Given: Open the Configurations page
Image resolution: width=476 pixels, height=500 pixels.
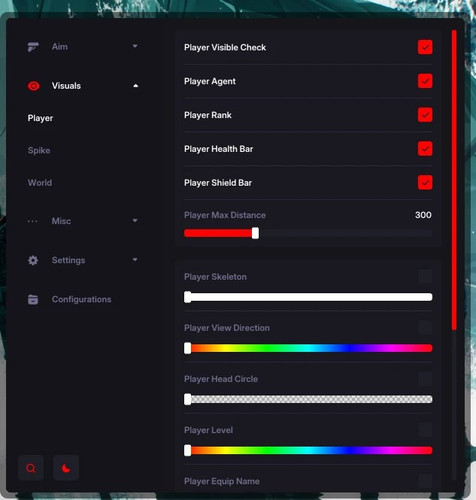Looking at the screenshot, I should (x=81, y=299).
